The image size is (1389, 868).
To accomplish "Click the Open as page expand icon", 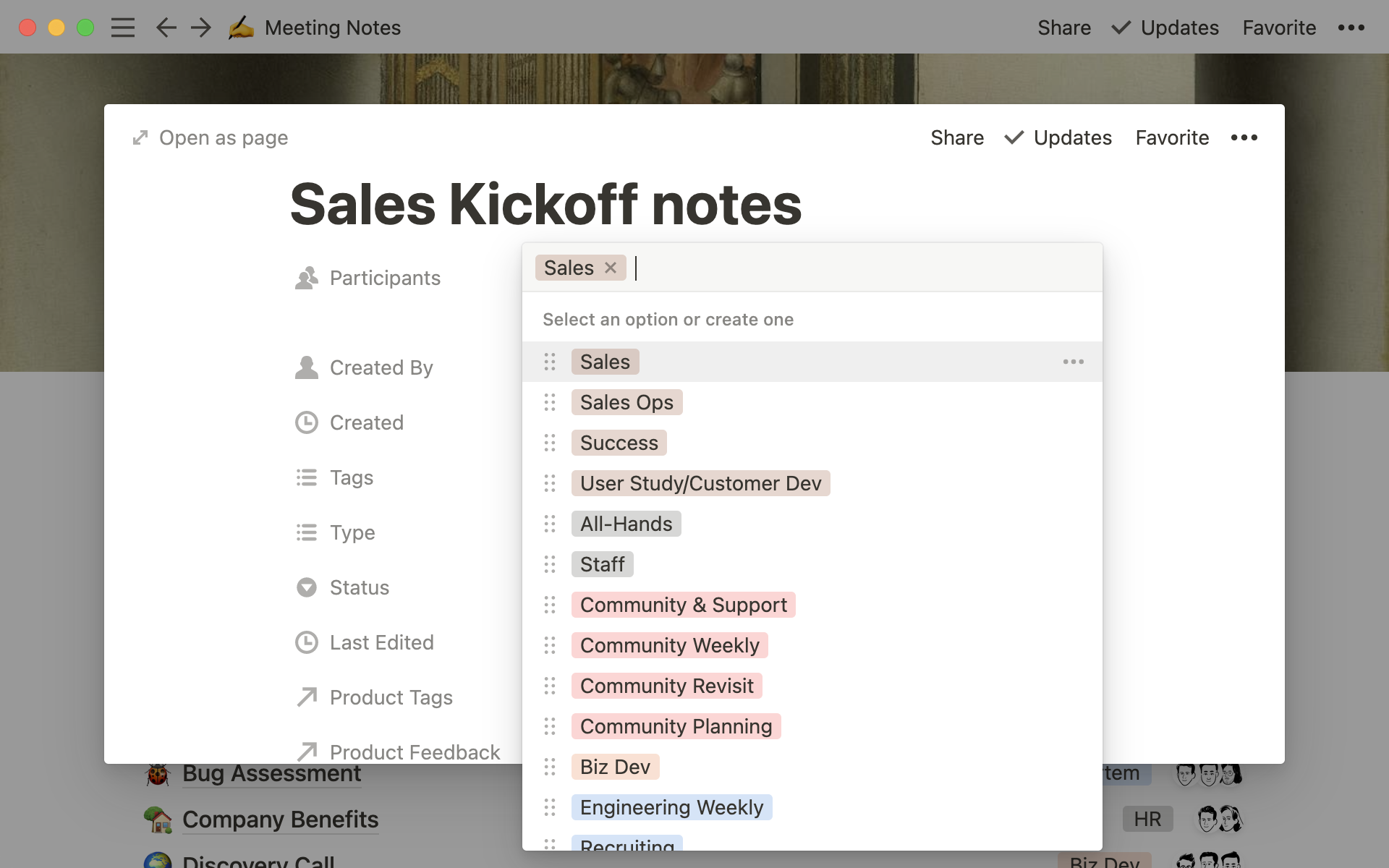I will [x=141, y=138].
